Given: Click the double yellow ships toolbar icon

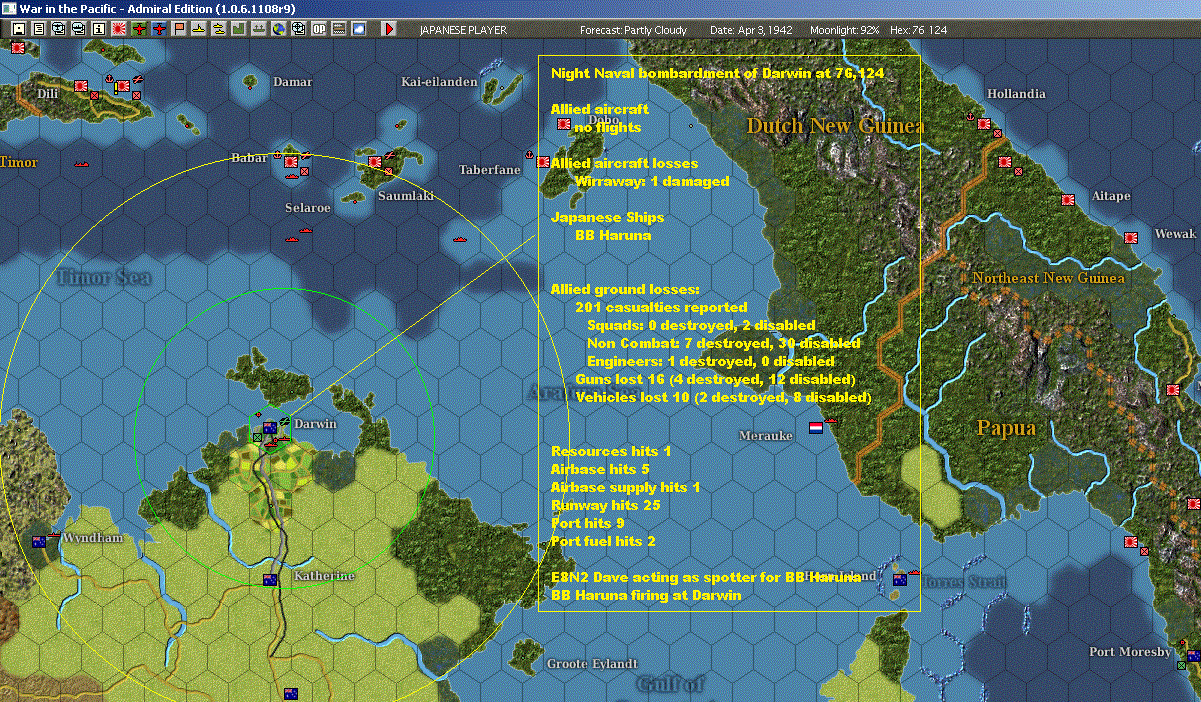Looking at the screenshot, I should click(x=218, y=29).
